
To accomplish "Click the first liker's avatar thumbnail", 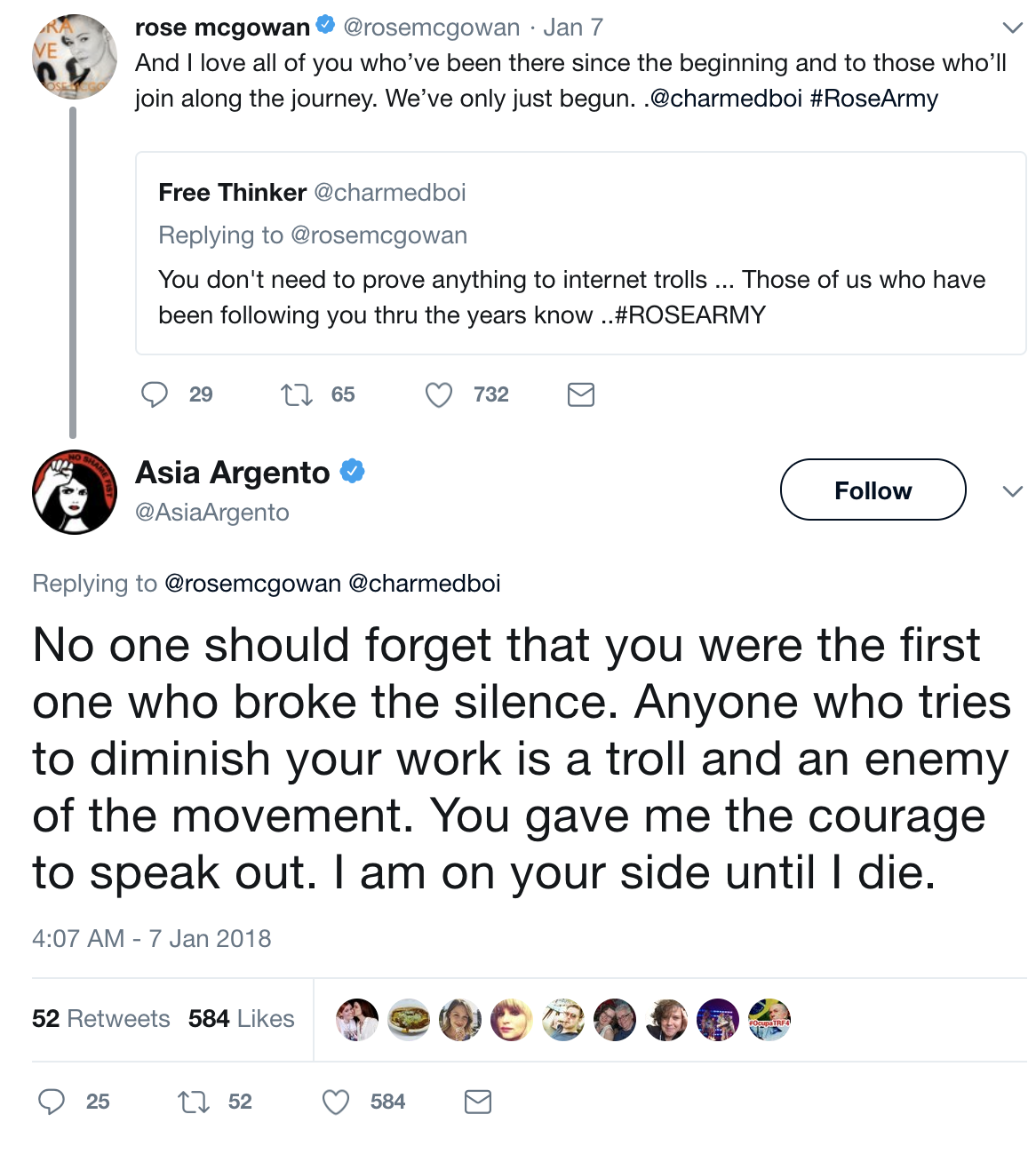I will click(x=357, y=1019).
